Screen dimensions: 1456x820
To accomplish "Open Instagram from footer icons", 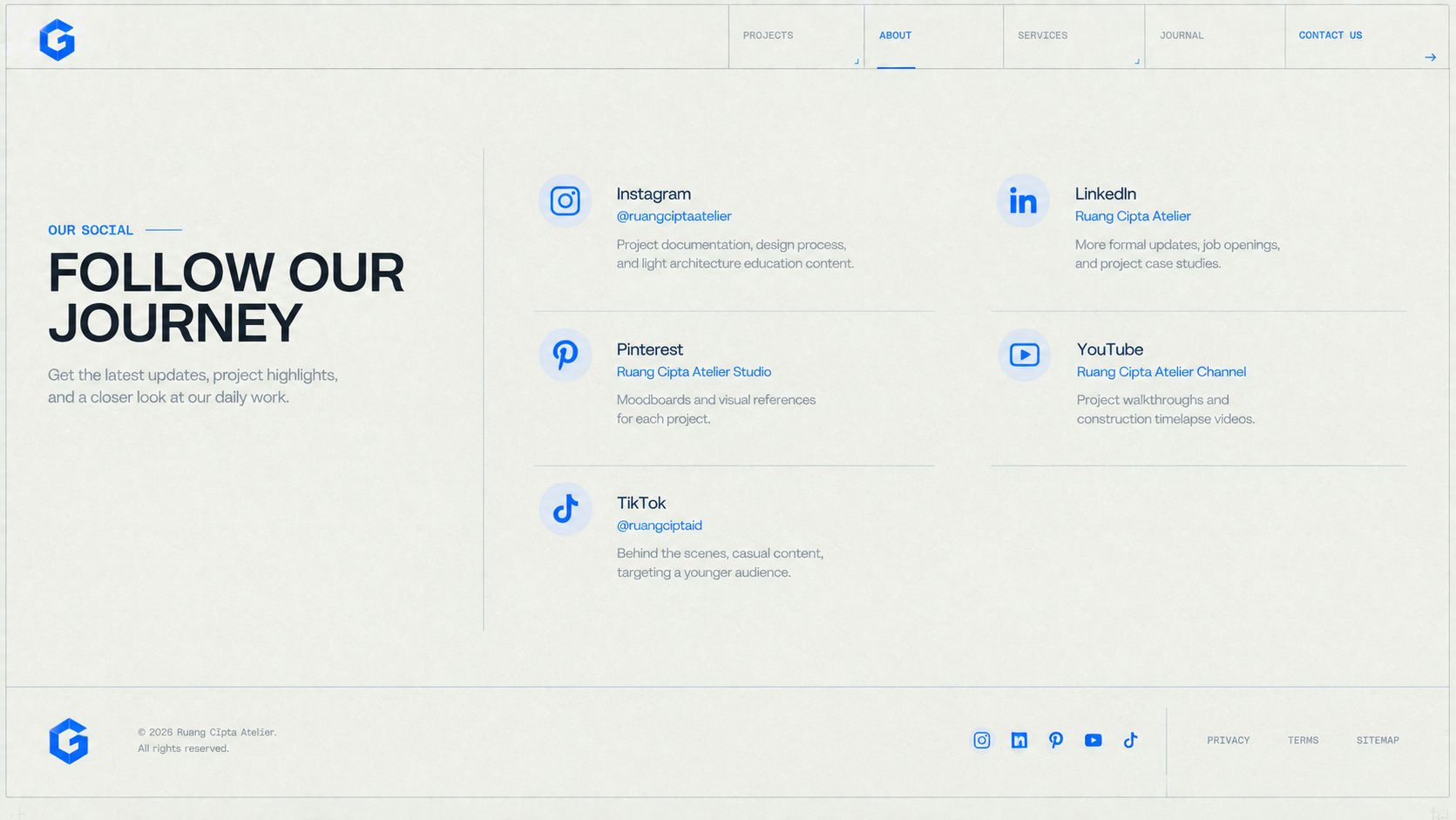I will coord(981,741).
